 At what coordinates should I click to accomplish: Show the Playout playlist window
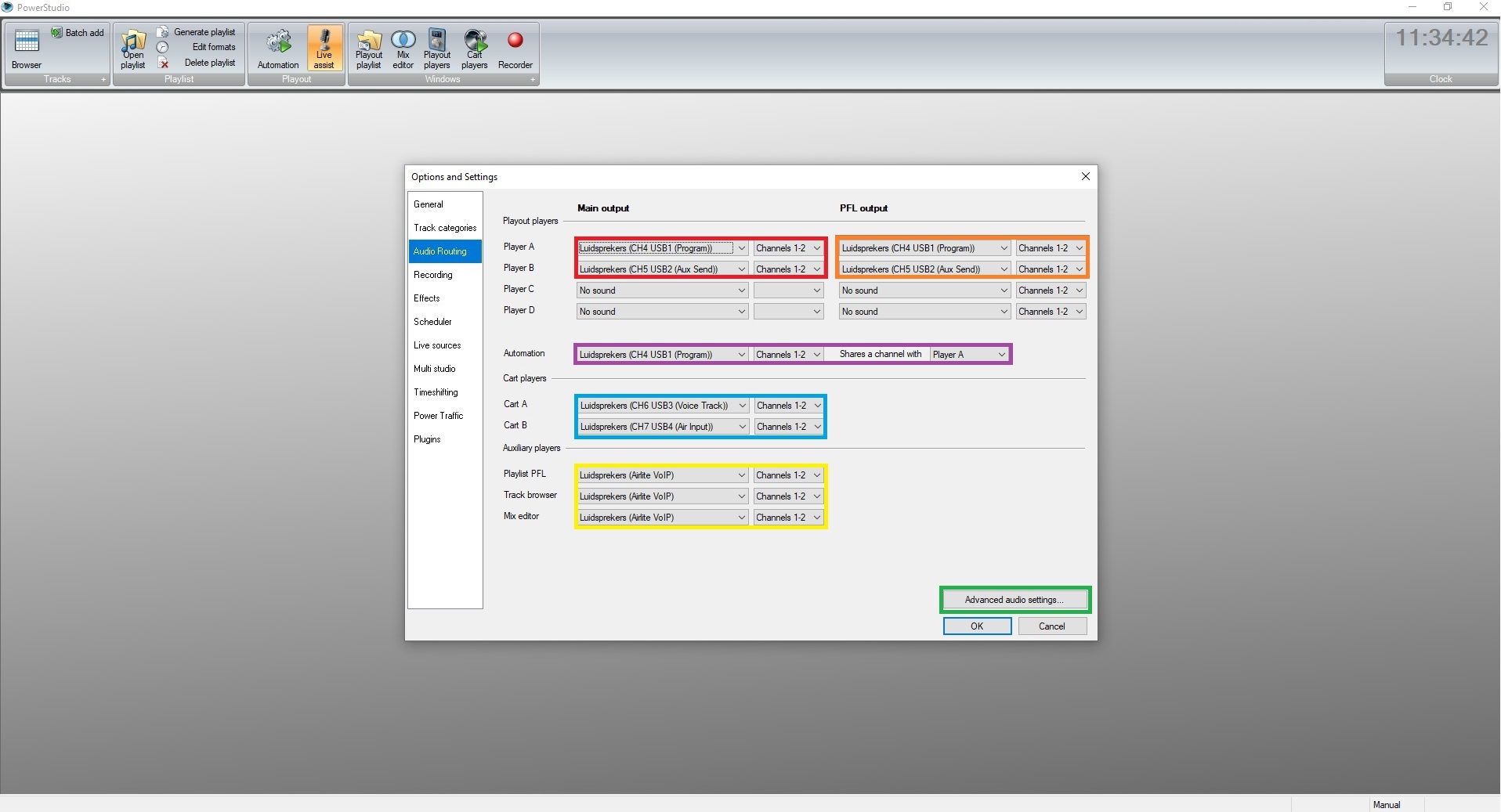369,49
